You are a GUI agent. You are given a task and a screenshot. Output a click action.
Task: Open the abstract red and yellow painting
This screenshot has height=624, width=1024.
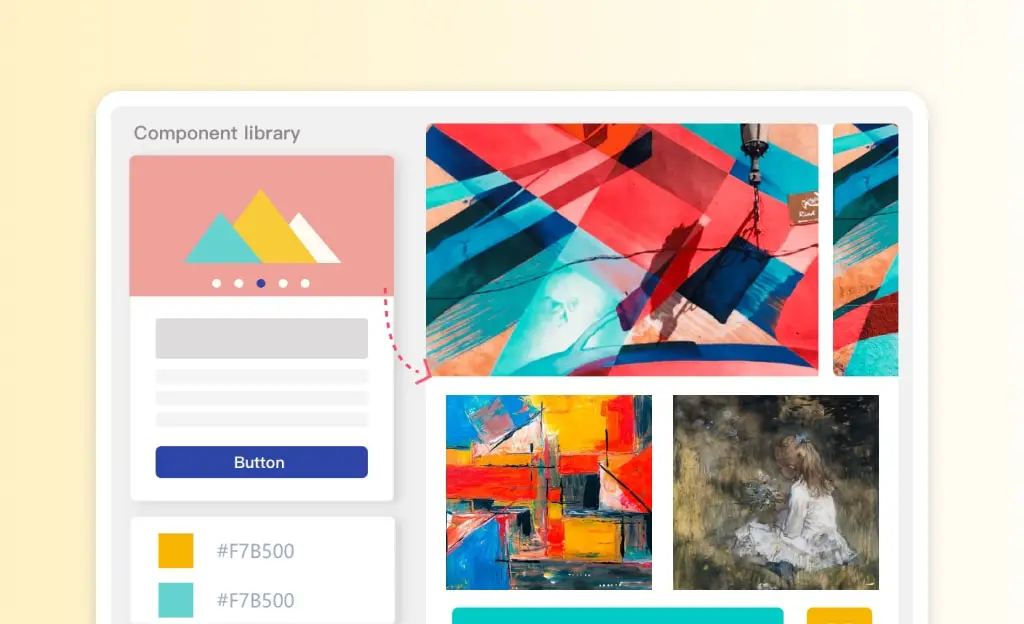pos(549,492)
